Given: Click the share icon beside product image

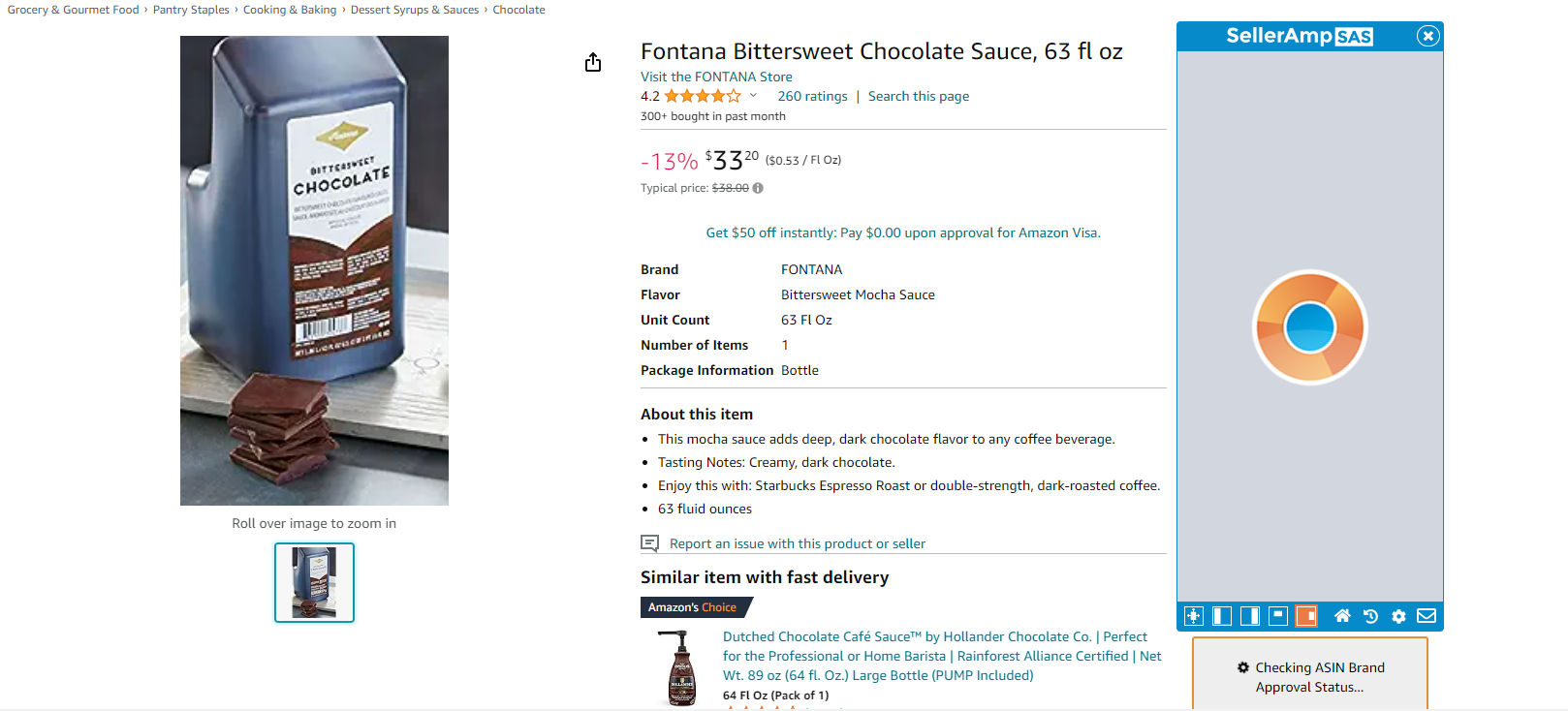Looking at the screenshot, I should click(x=593, y=63).
